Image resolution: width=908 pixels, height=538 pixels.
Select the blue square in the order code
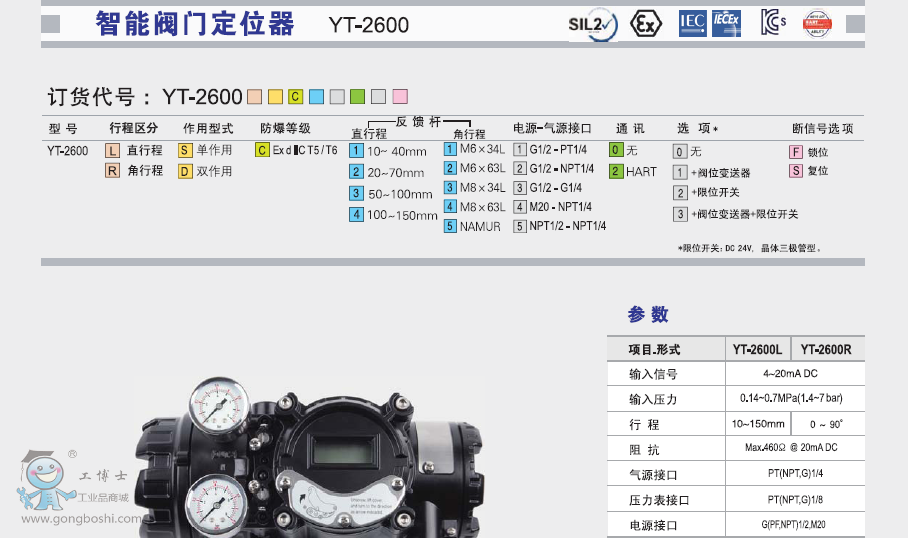coord(317,97)
